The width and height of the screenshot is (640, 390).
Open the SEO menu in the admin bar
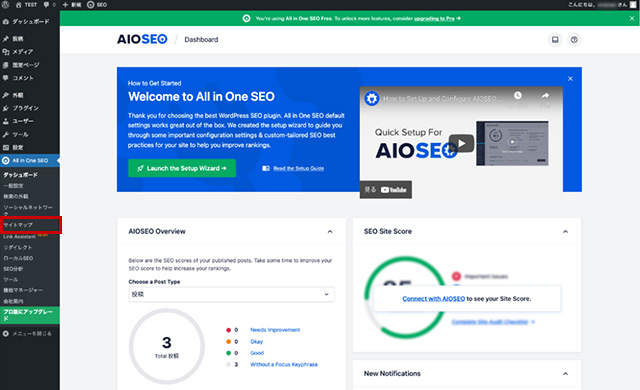97,4
